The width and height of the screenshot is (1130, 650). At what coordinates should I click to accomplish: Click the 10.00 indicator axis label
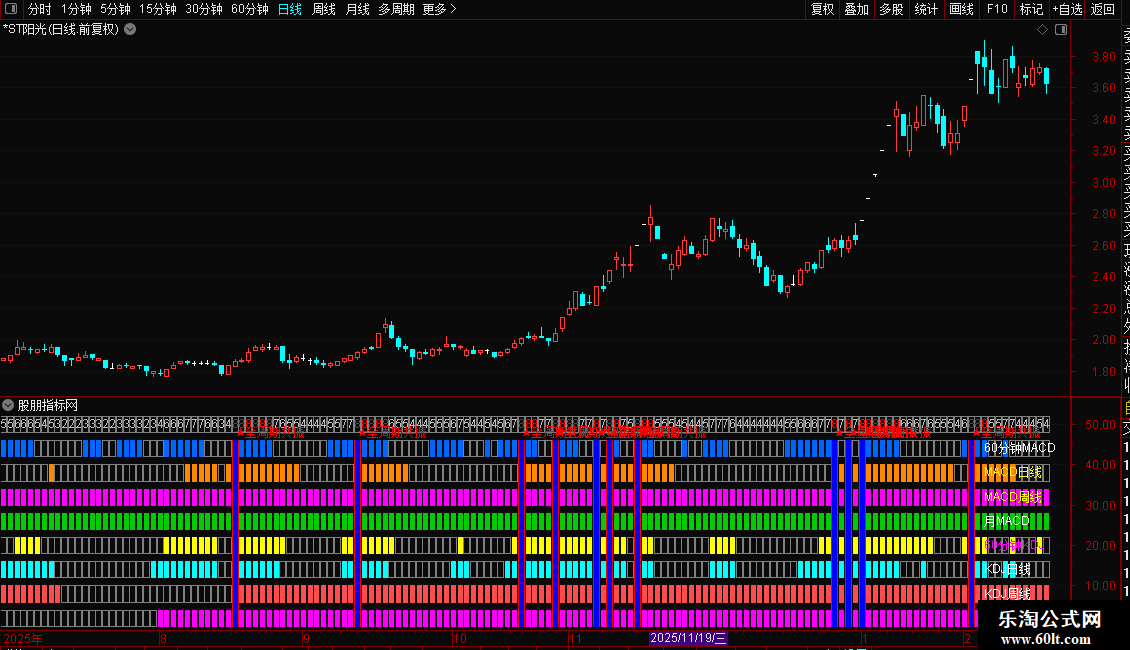tap(1100, 586)
